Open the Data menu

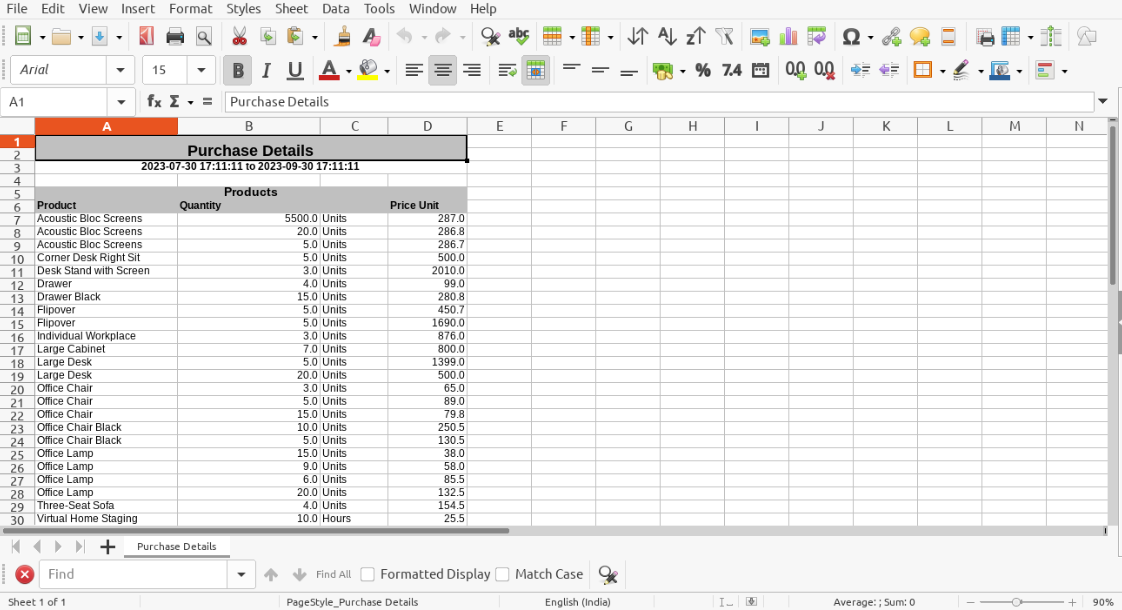[x=336, y=9]
